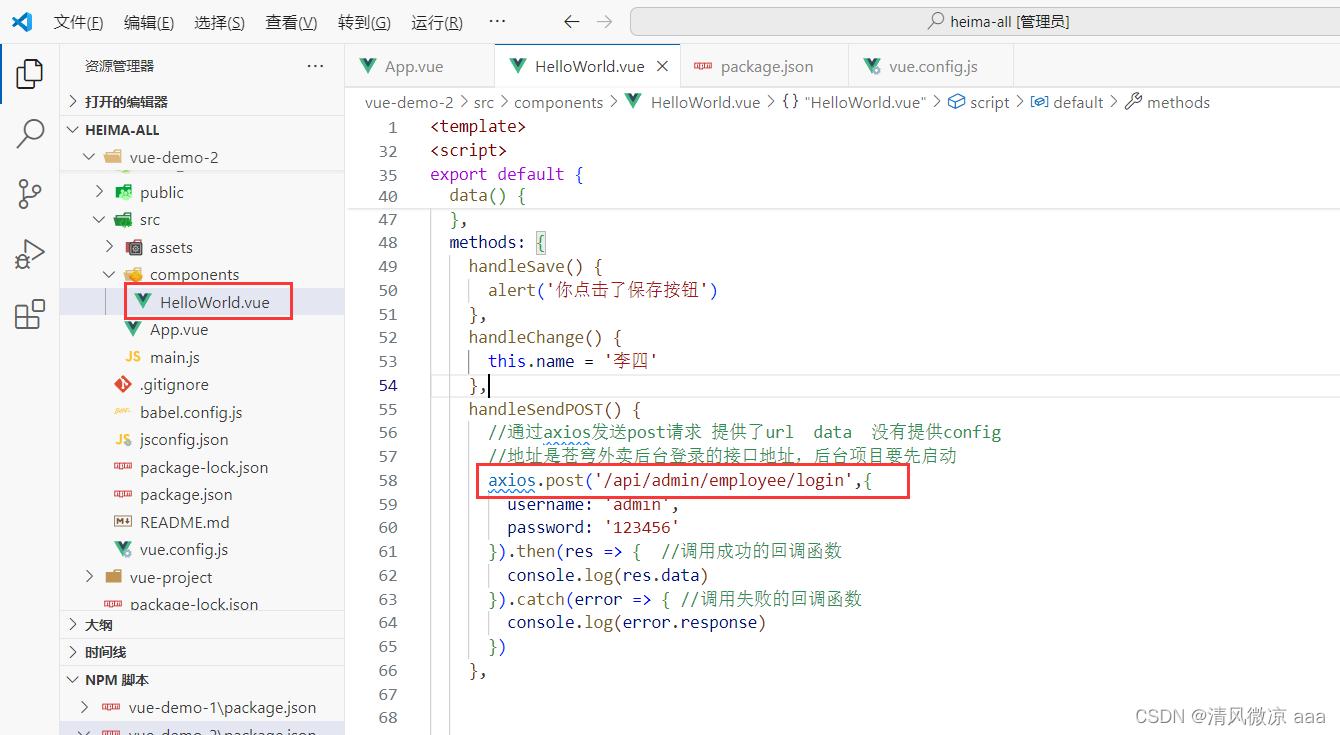Open the overflow menu bar ellipsis
The height and width of the screenshot is (735, 1340).
coord(497,21)
